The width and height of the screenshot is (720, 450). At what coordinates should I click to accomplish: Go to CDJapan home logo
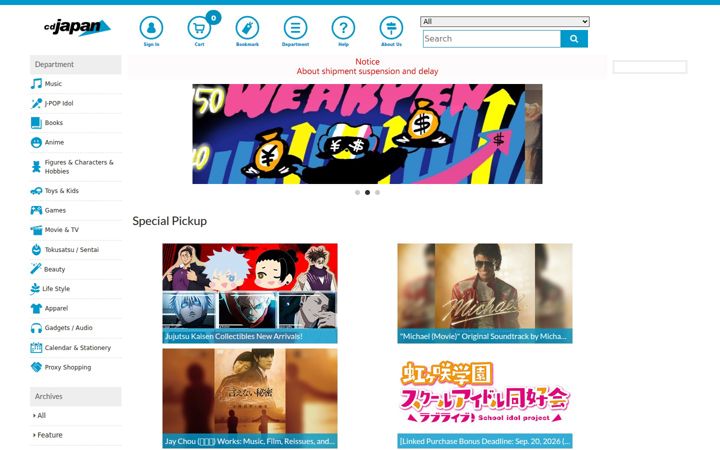(77, 28)
